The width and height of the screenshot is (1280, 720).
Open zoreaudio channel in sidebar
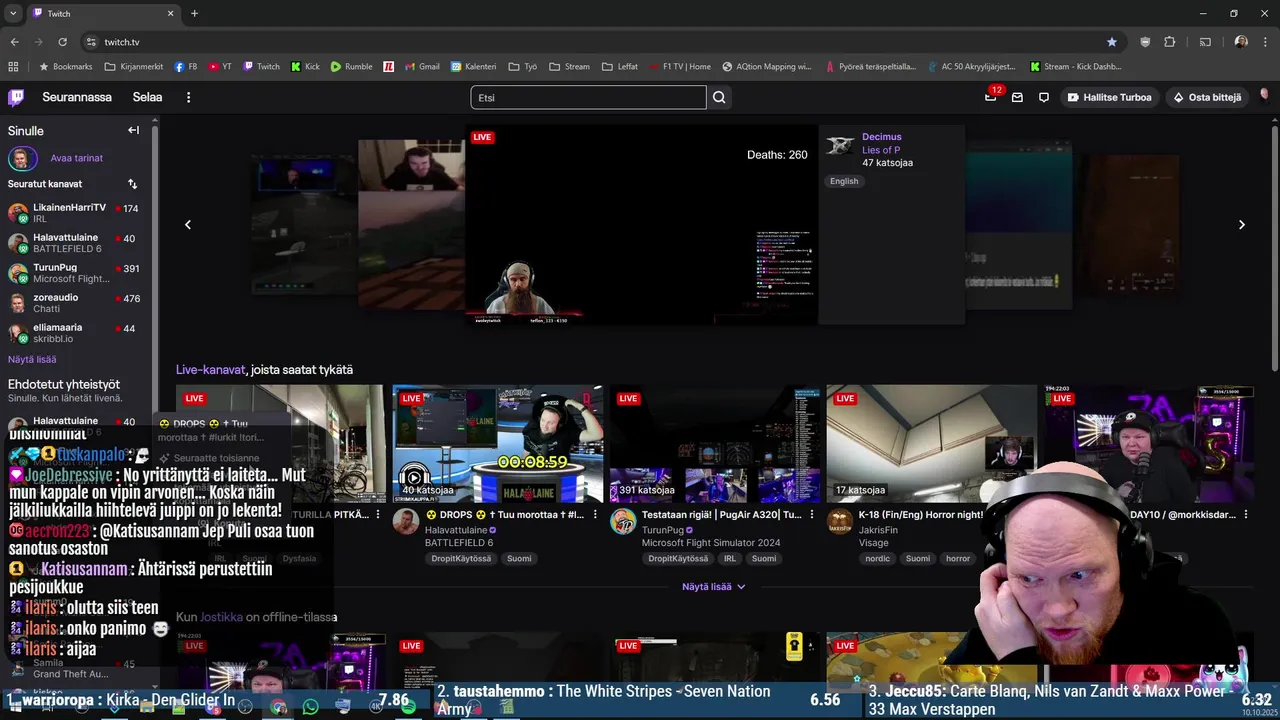[x=74, y=303]
